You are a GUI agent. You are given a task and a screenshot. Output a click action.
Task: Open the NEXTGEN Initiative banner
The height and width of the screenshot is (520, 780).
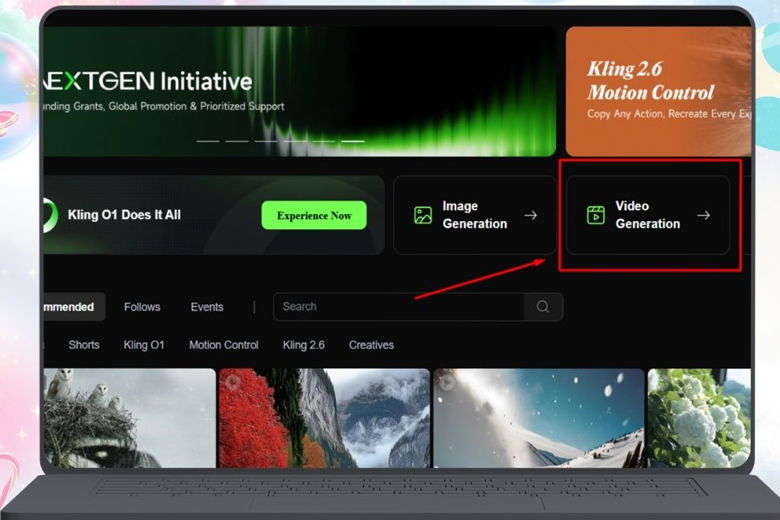point(299,92)
